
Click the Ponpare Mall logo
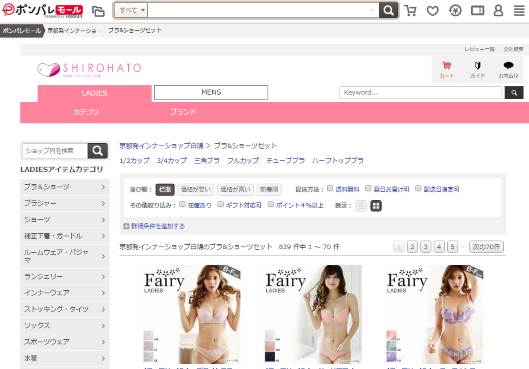pos(43,10)
